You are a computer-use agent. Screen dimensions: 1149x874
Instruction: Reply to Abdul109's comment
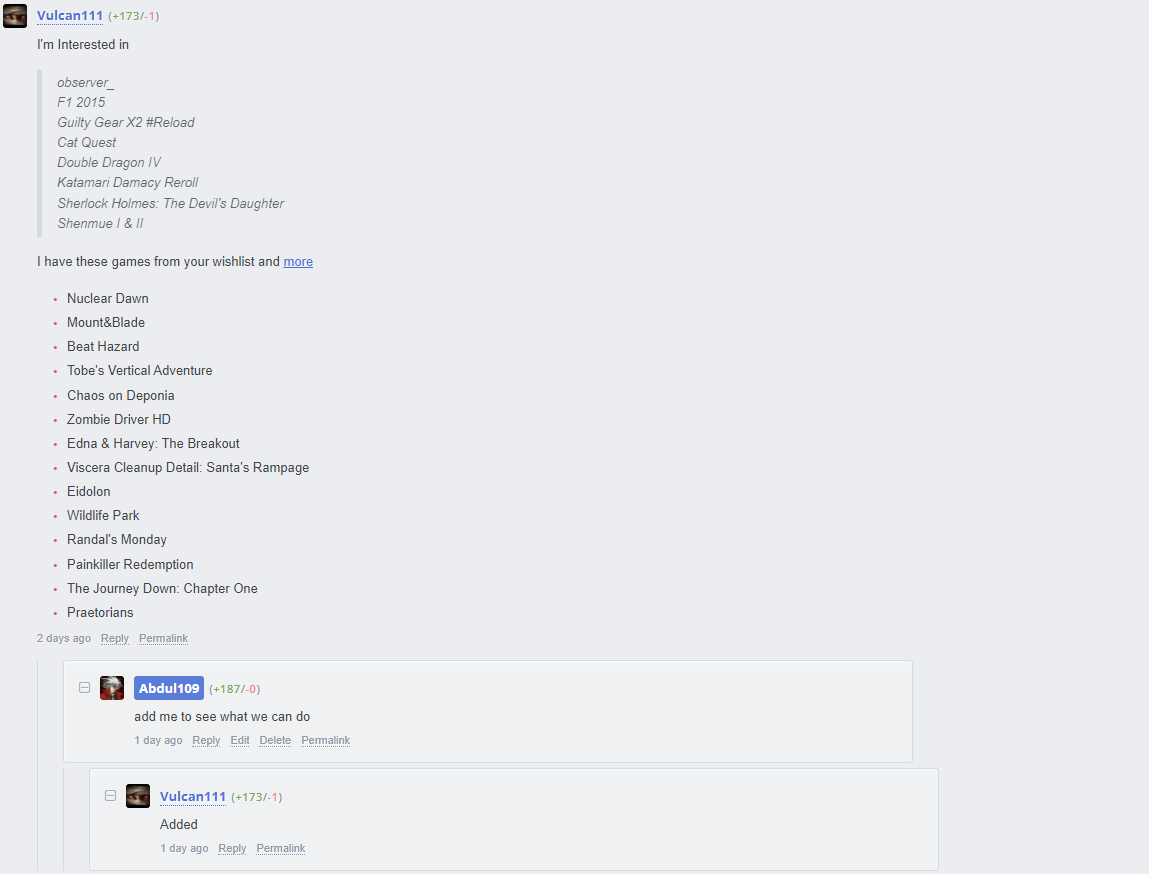[206, 740]
